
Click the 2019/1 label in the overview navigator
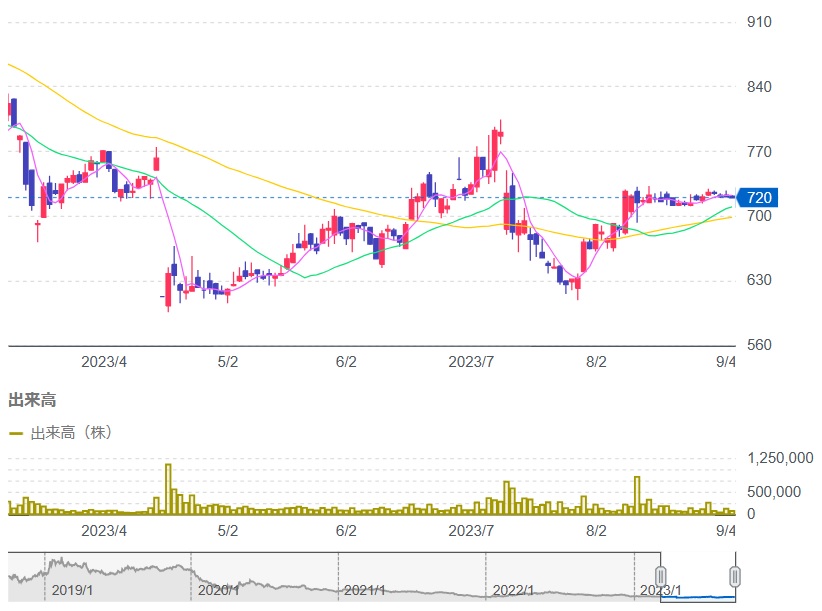72,590
